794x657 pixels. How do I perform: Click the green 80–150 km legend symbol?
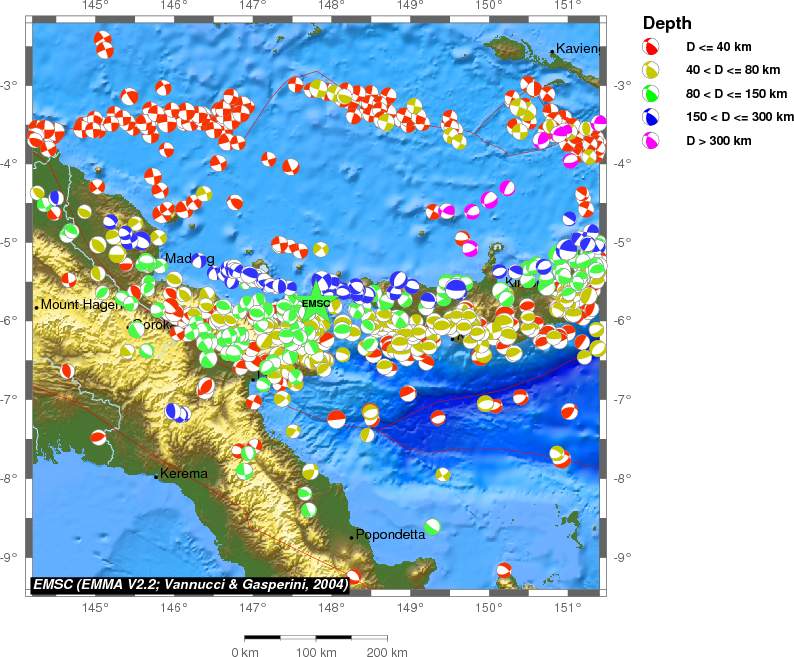click(650, 94)
